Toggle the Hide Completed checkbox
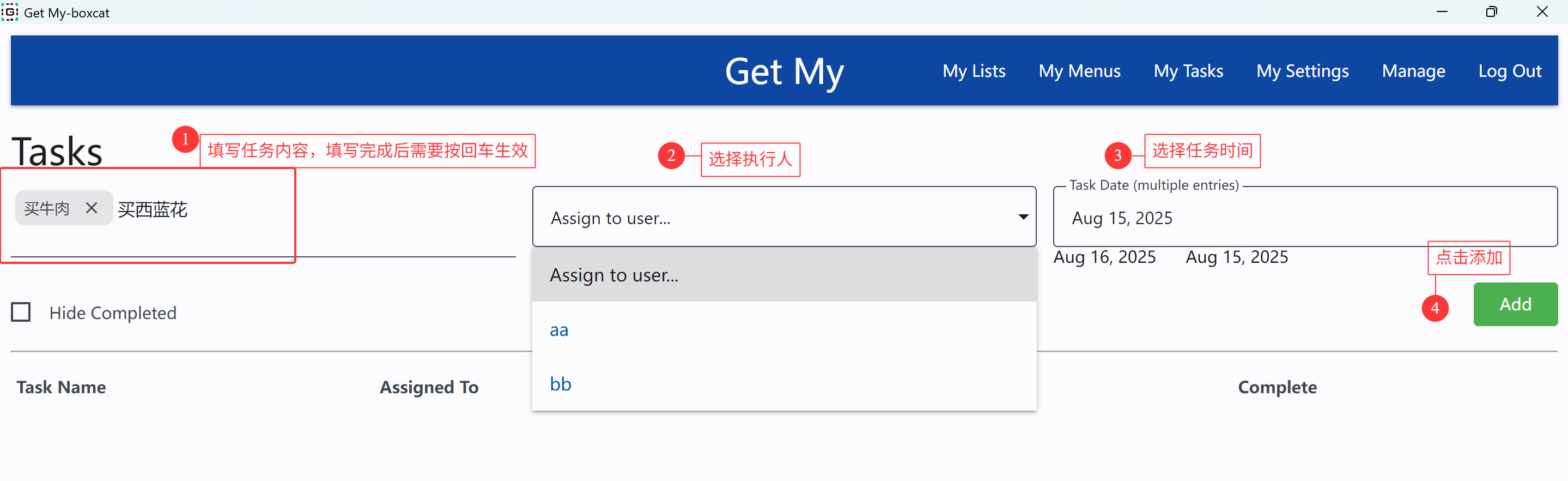 [21, 312]
